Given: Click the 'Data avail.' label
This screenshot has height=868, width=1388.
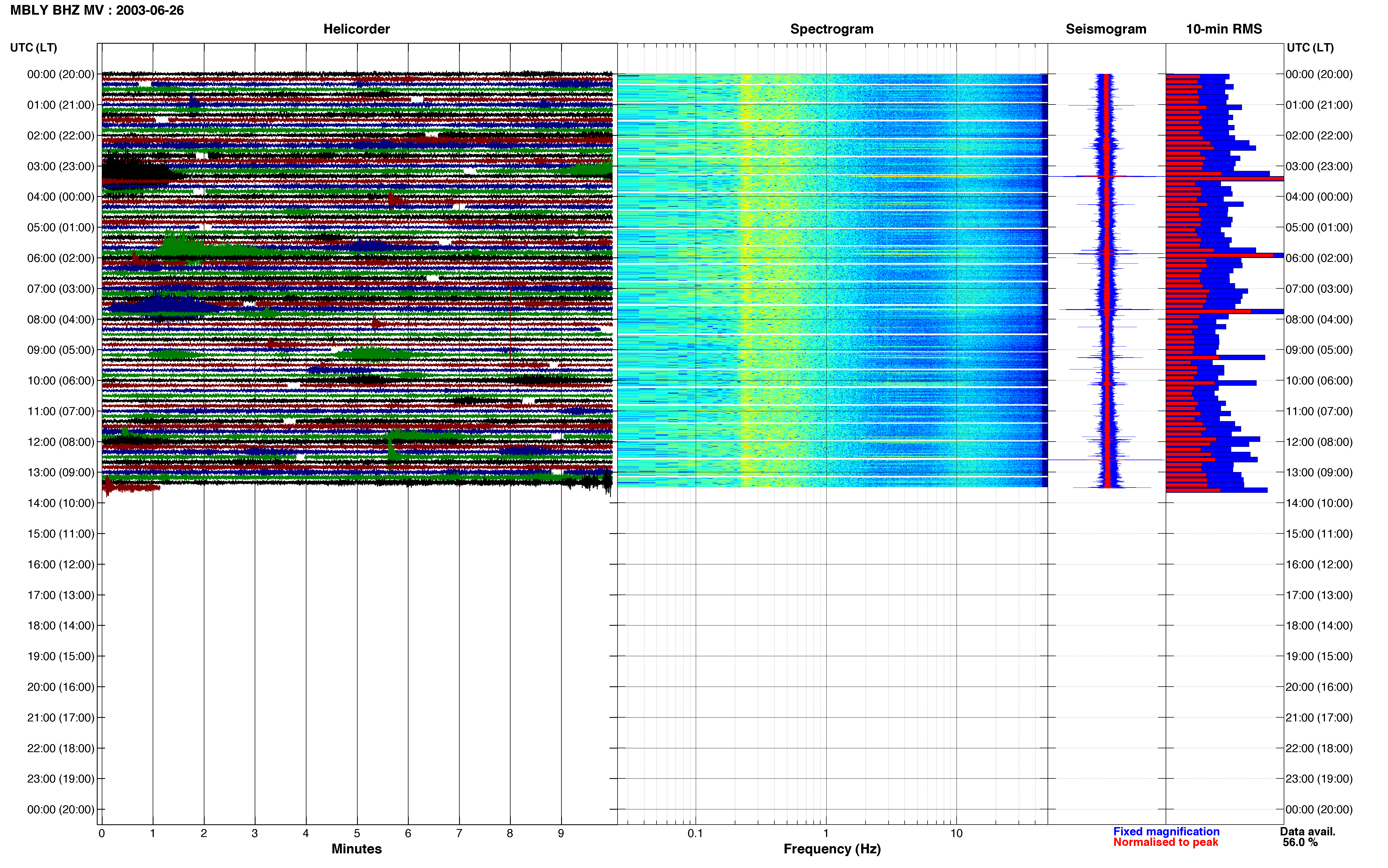Looking at the screenshot, I should point(1308,832).
